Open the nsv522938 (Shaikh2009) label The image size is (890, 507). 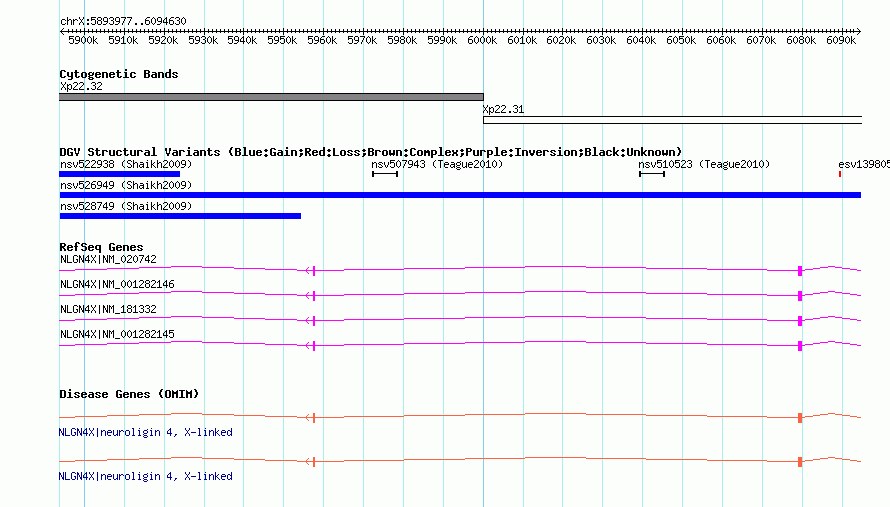(126, 164)
